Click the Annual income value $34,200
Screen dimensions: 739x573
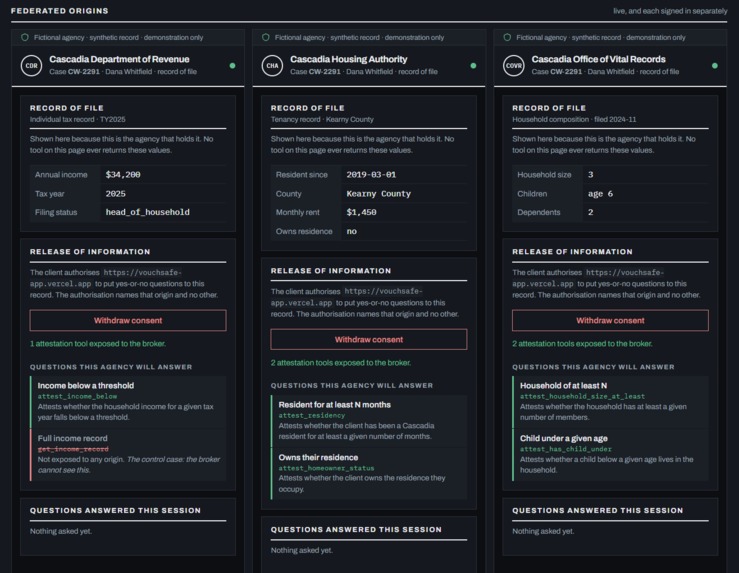[x=123, y=174]
